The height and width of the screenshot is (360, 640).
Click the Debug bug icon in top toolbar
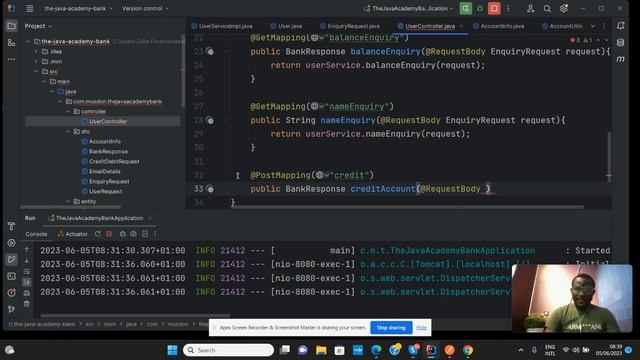(x=480, y=9)
